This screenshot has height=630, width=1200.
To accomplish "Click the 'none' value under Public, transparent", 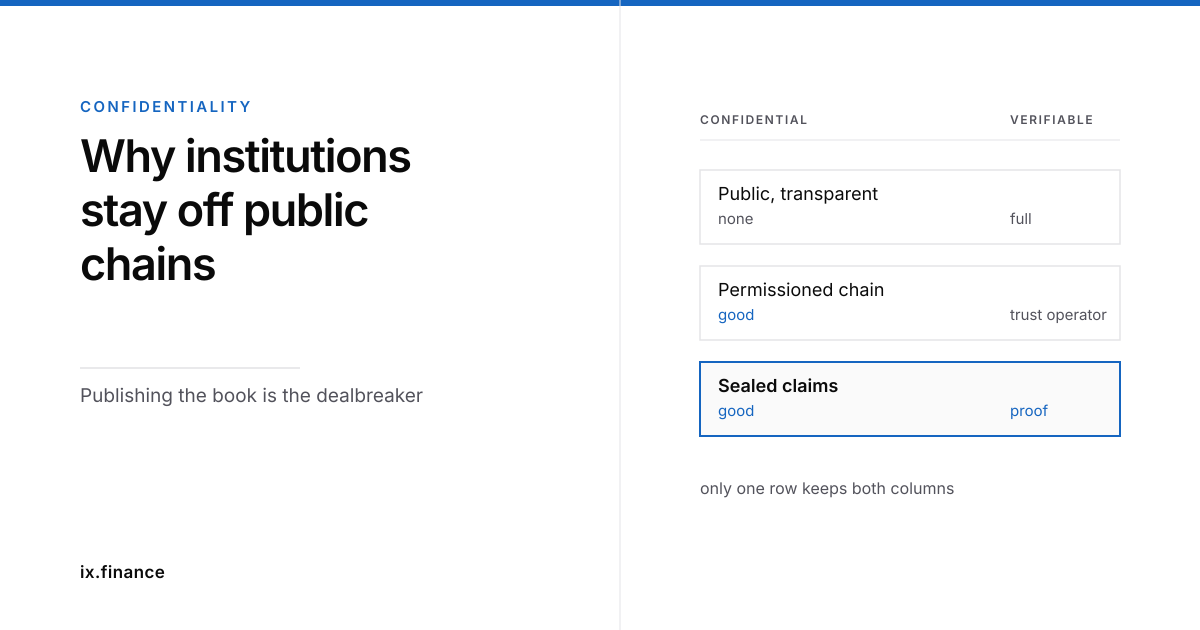I will pyautogui.click(x=736, y=219).
